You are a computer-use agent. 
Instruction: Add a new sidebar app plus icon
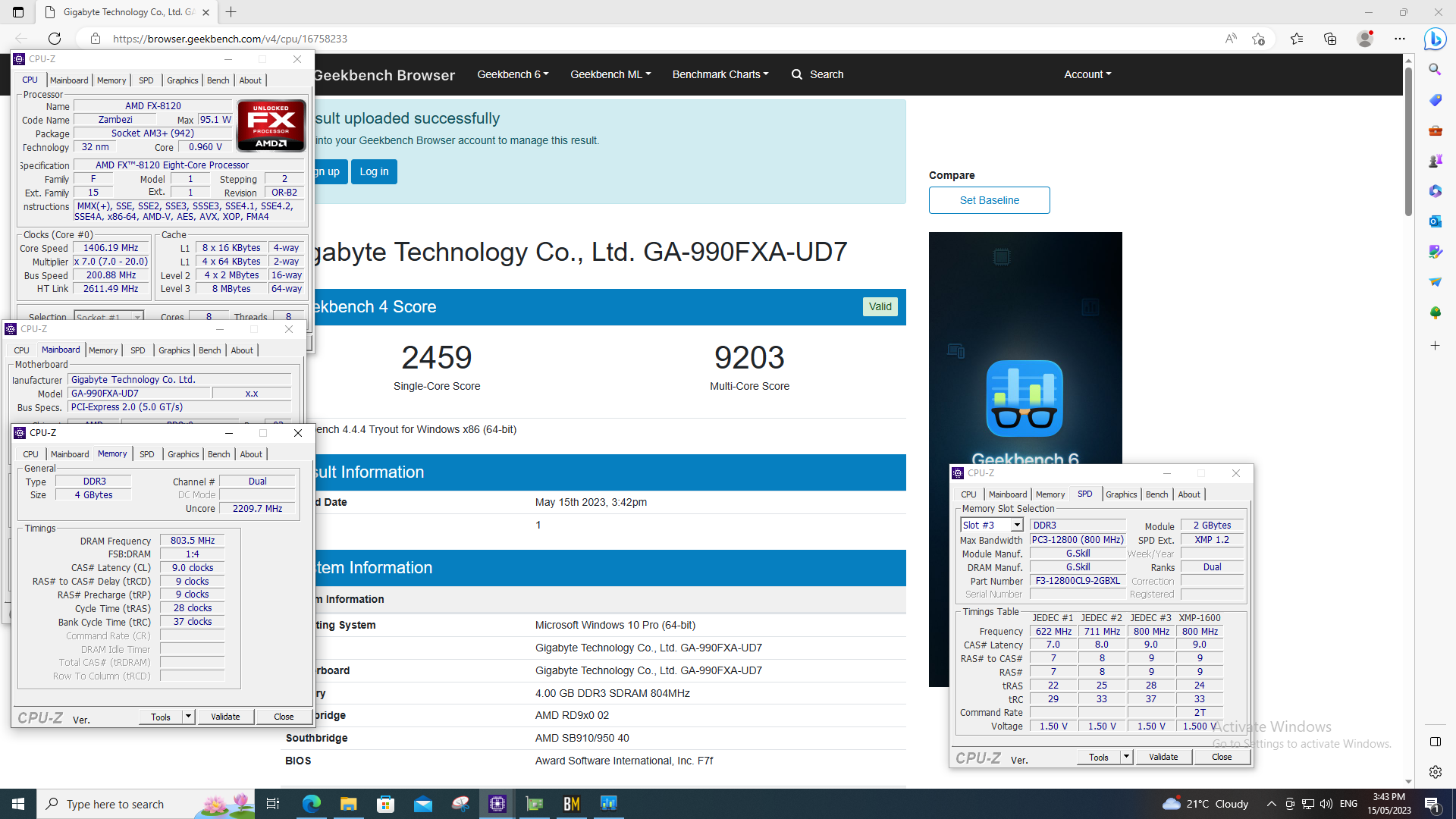click(1435, 346)
